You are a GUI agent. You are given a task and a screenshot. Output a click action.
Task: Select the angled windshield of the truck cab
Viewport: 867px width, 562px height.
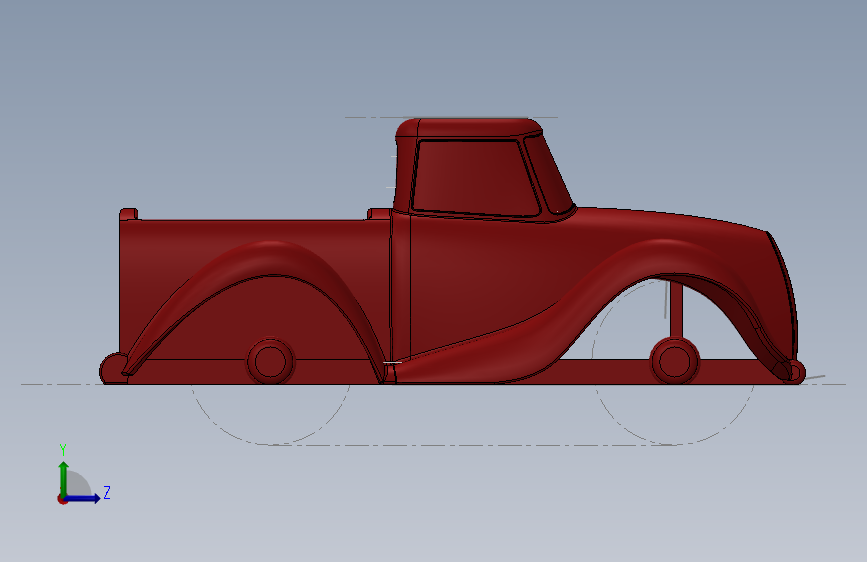pyautogui.click(x=549, y=173)
